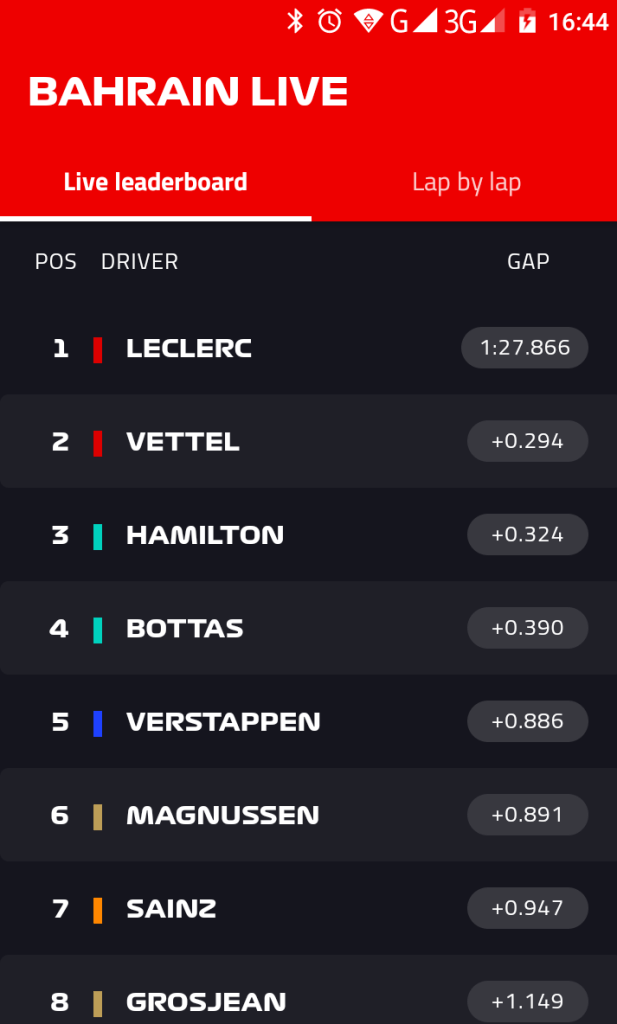
Task: Open the GROSJEAN driver entry
Action: [206, 1001]
